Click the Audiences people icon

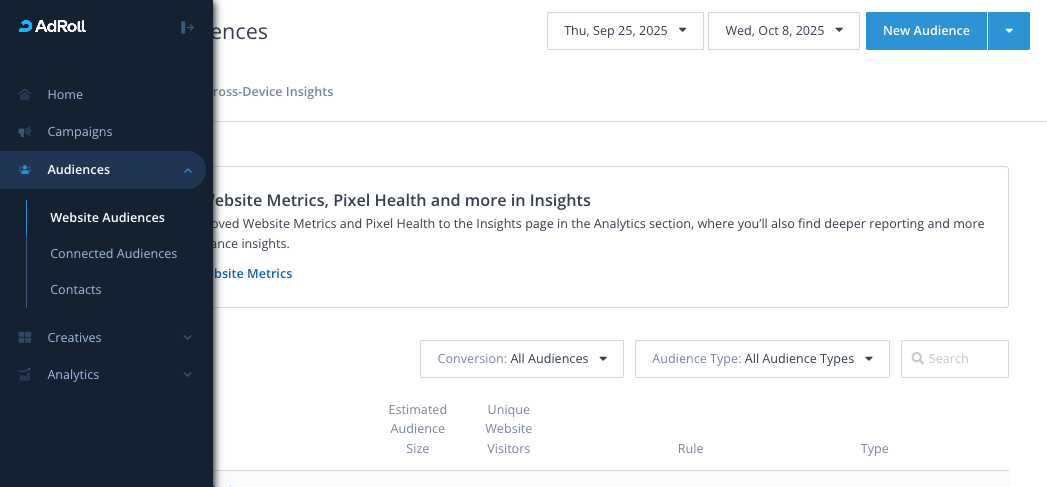25,170
